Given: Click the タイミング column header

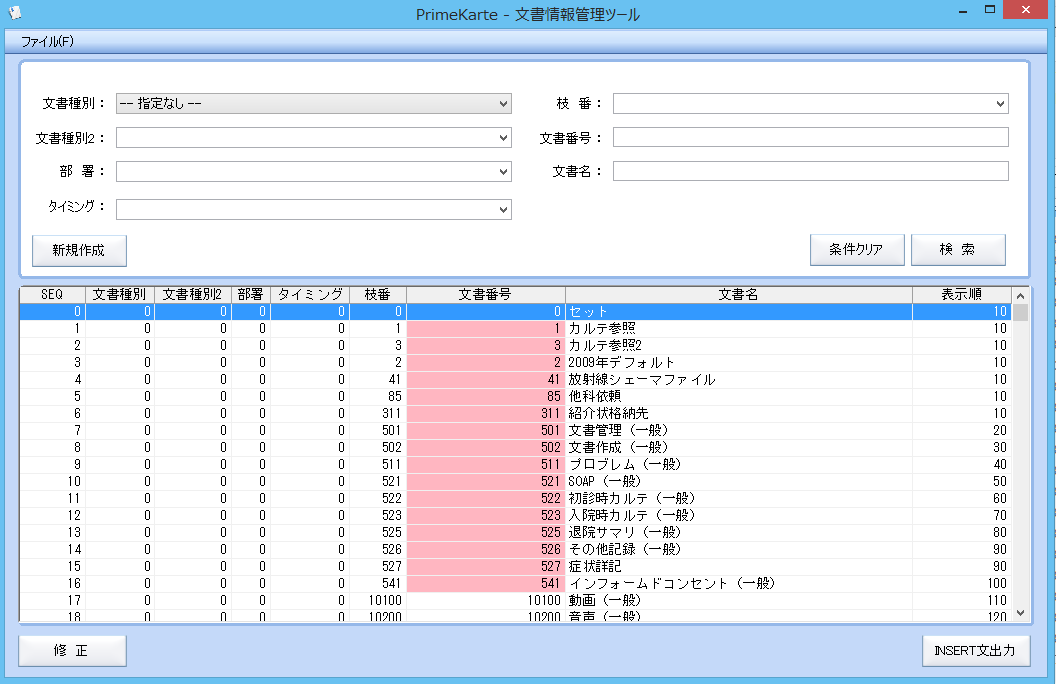Looking at the screenshot, I should click(x=310, y=295).
